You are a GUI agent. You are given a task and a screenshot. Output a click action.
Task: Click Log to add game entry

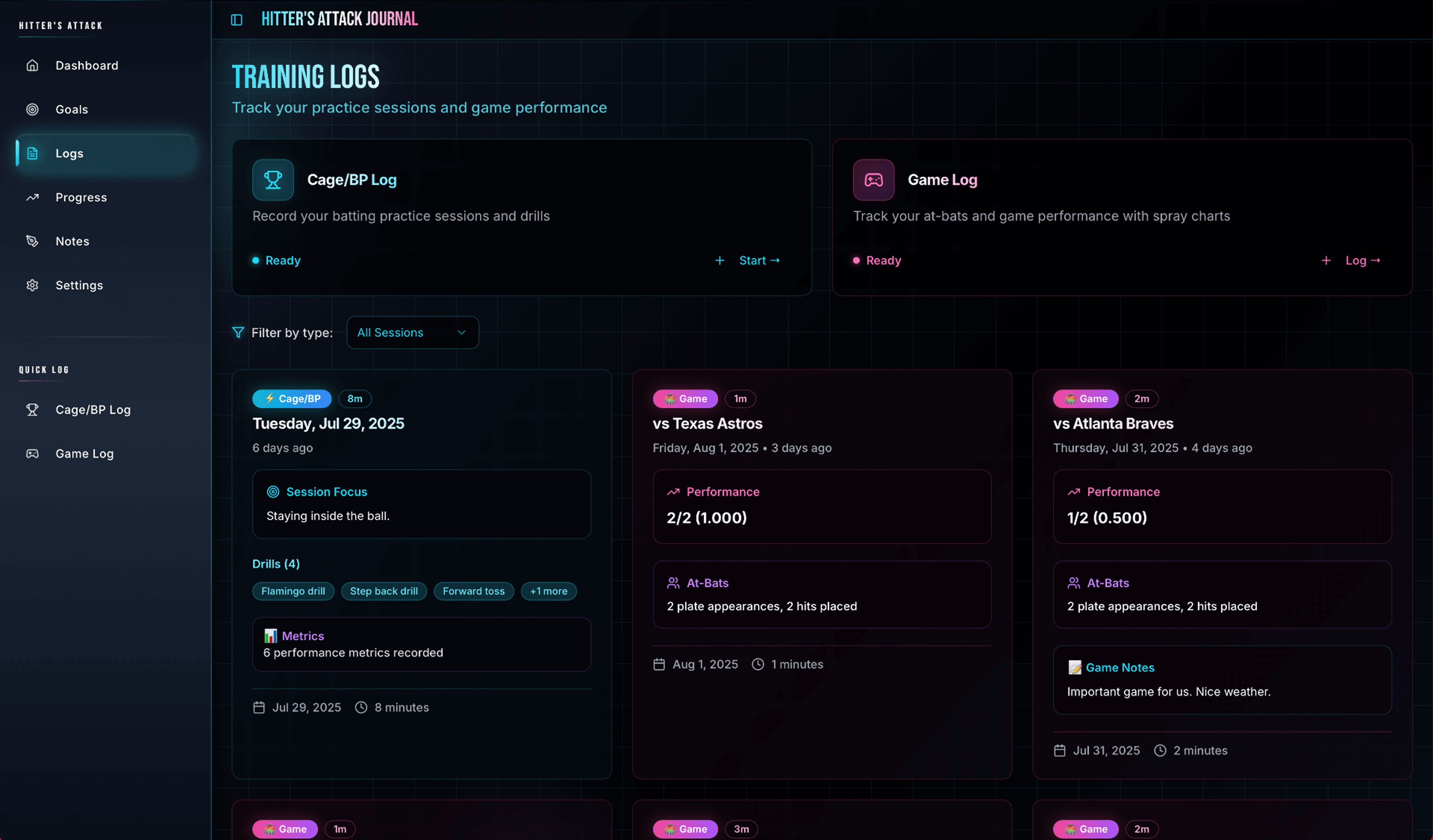tap(1356, 260)
